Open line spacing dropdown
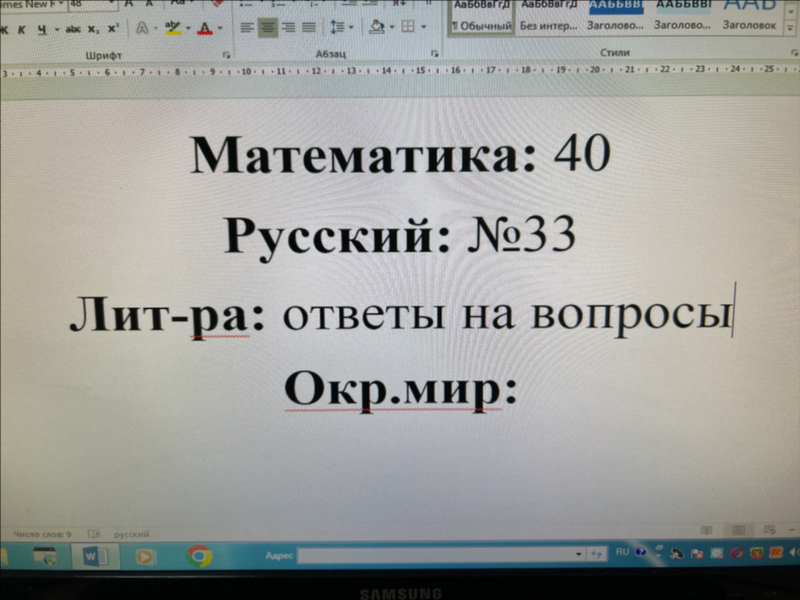The width and height of the screenshot is (800, 600). 341,27
